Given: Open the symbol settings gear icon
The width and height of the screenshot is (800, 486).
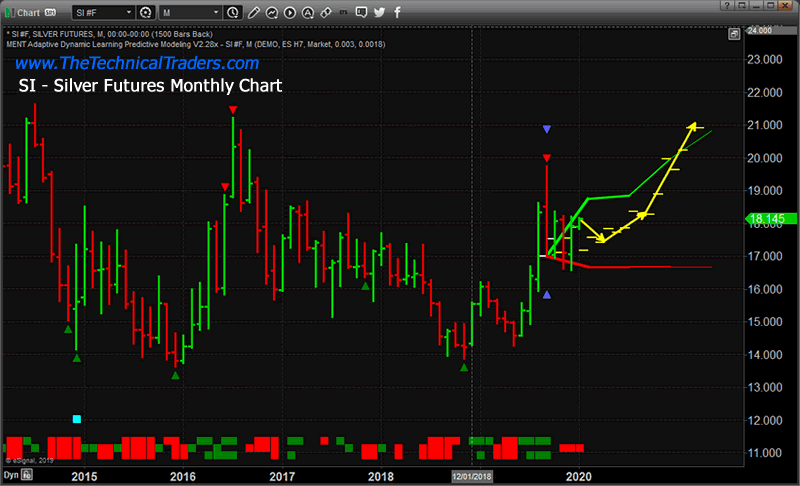Looking at the screenshot, I should (145, 13).
